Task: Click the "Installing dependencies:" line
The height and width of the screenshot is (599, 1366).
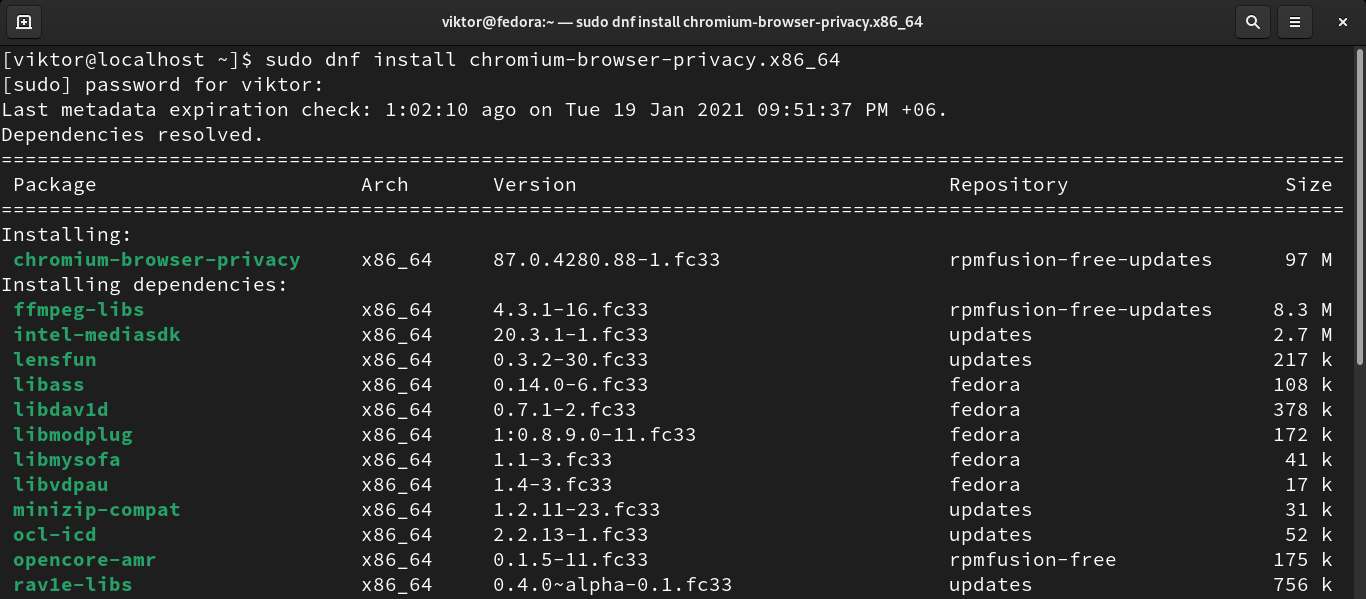Action: click(x=144, y=285)
